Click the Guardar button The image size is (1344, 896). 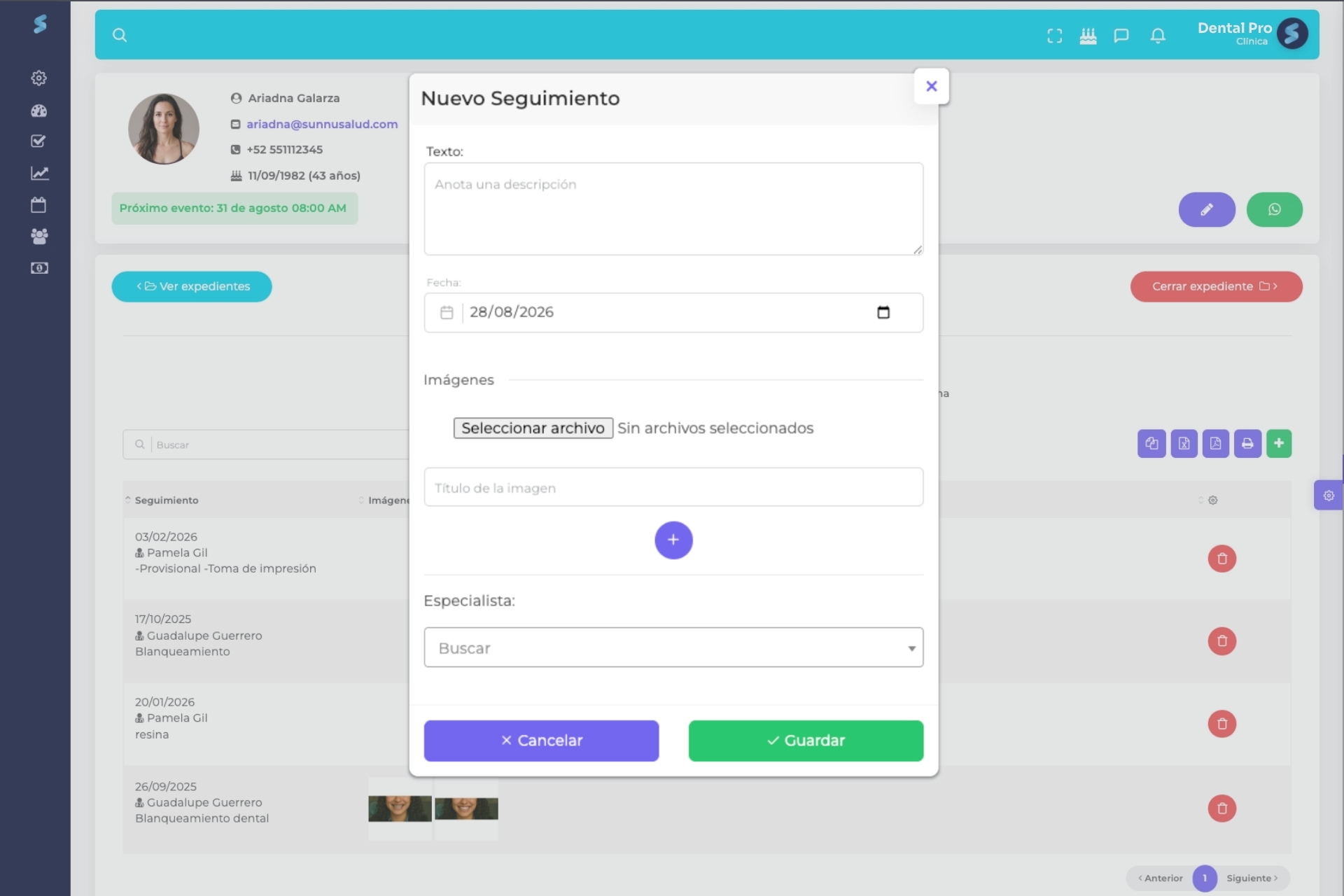click(x=806, y=741)
